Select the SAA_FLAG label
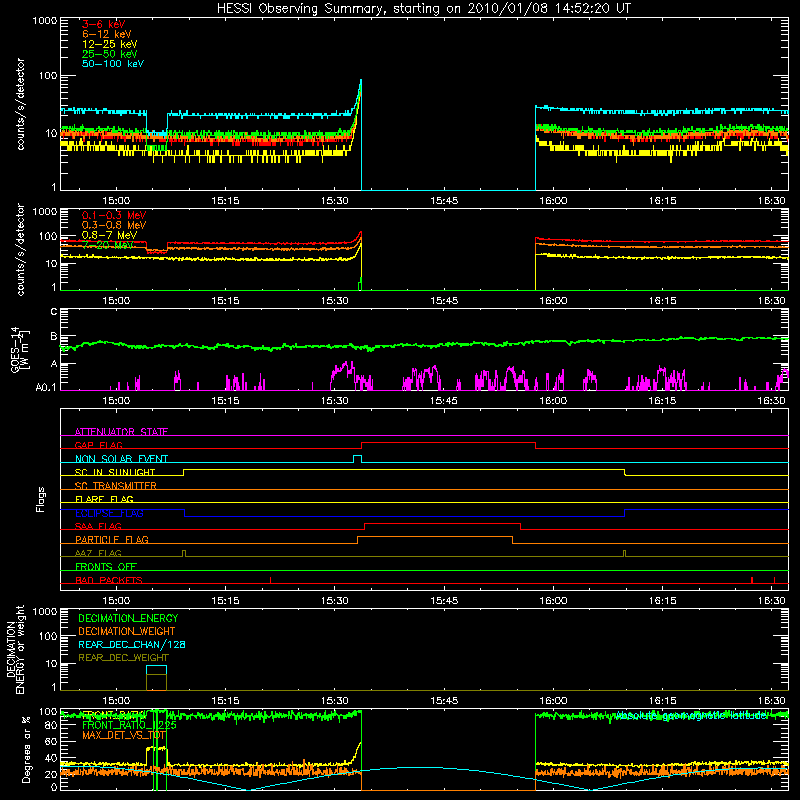 tap(98, 526)
